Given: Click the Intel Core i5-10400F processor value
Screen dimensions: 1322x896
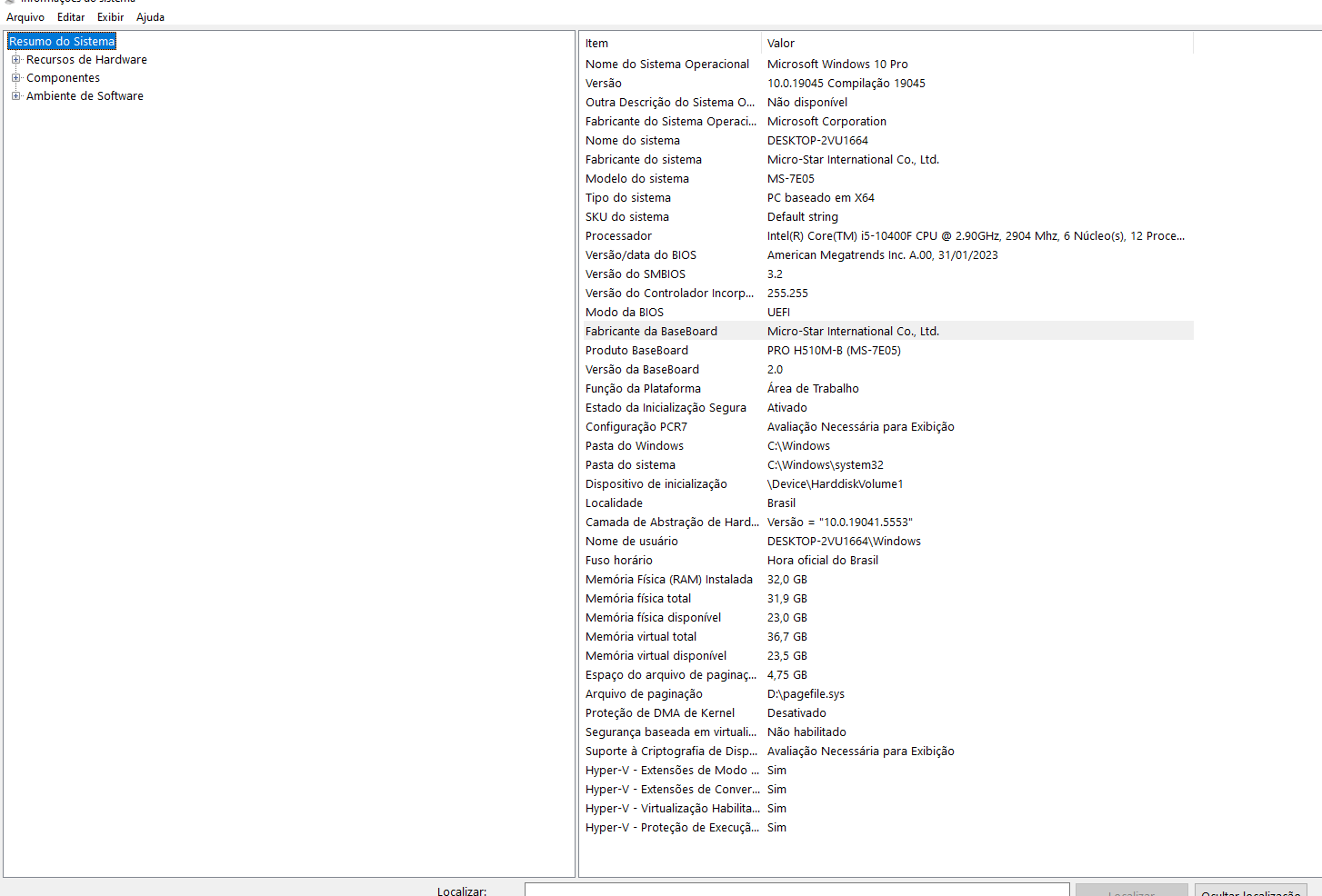Looking at the screenshot, I should 976,236.
